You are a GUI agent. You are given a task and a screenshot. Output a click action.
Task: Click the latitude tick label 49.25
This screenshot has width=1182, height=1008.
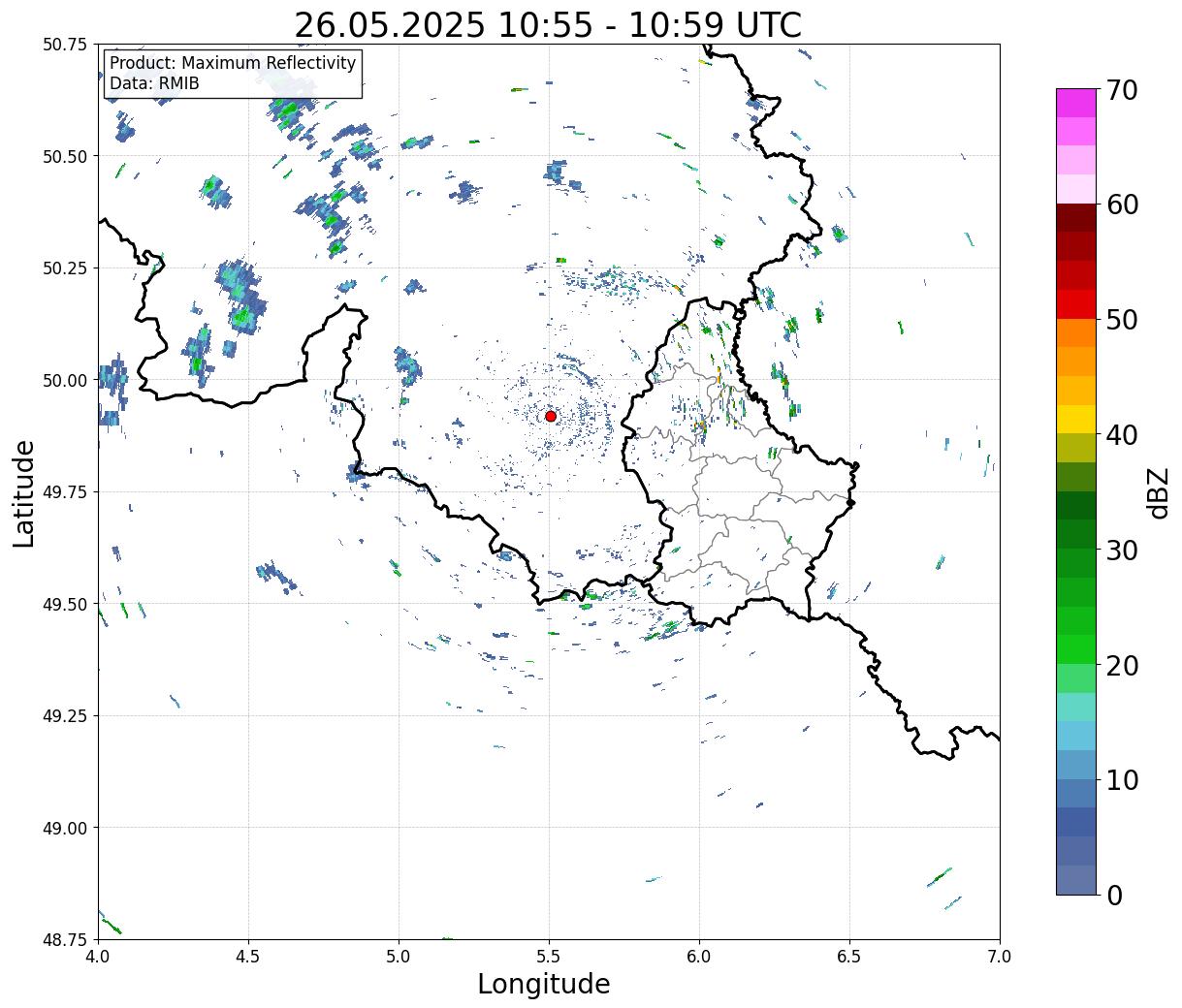tap(65, 716)
